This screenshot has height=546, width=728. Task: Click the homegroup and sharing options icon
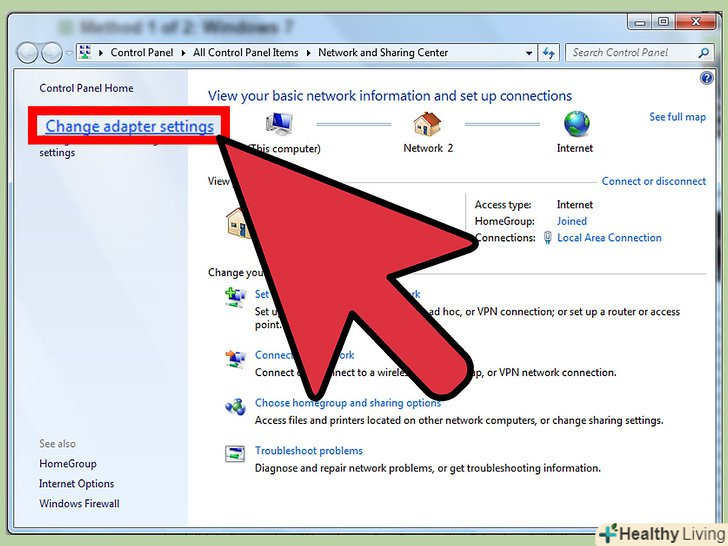point(235,407)
